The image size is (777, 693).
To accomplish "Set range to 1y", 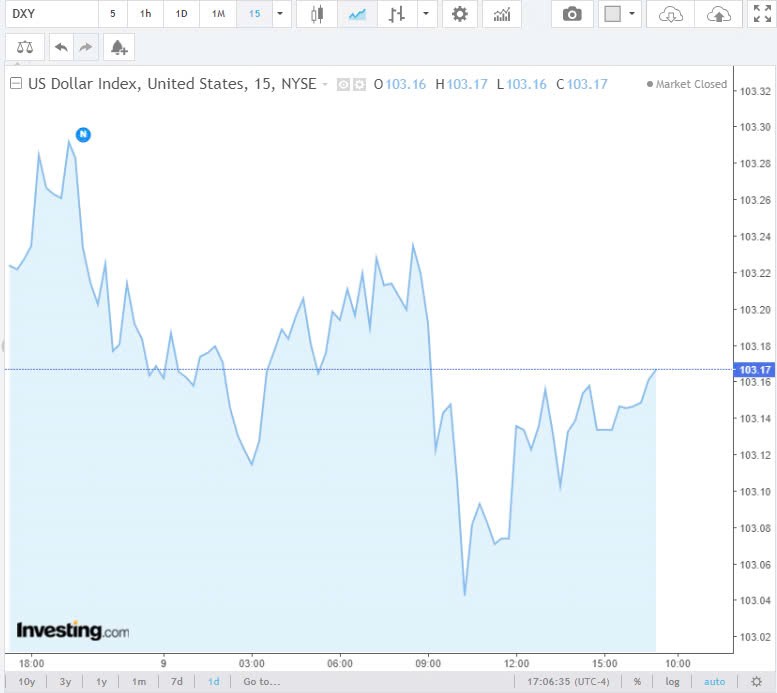I will tap(101, 682).
